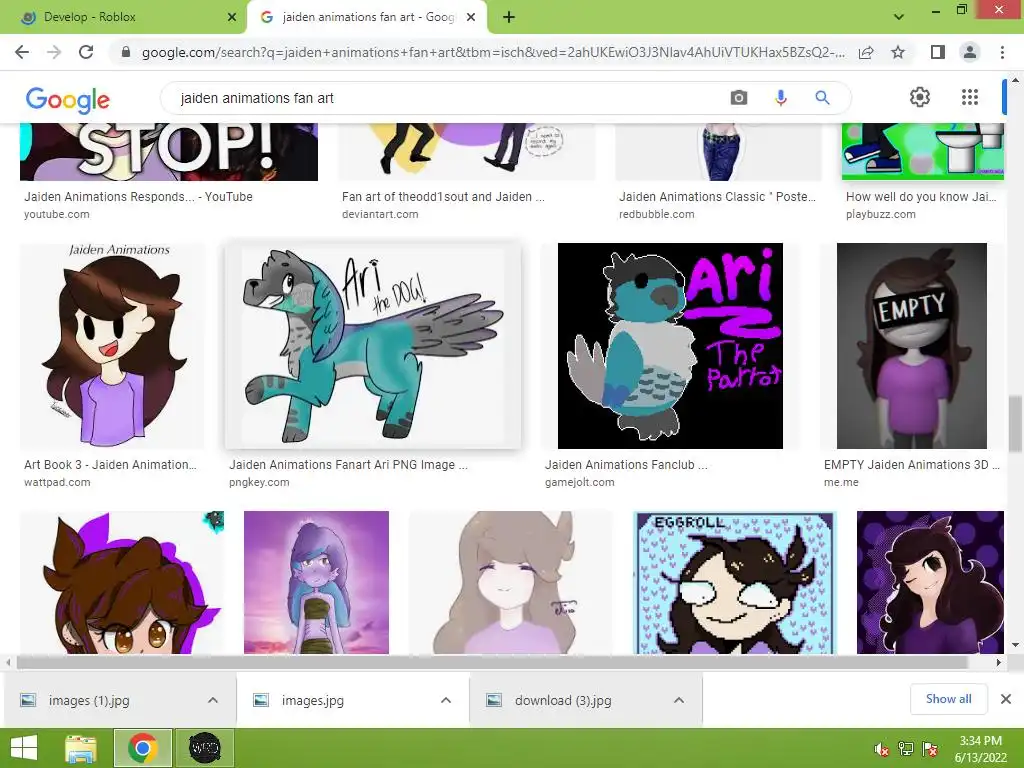View site information lock icon
This screenshot has height=768, width=1024.
click(126, 52)
